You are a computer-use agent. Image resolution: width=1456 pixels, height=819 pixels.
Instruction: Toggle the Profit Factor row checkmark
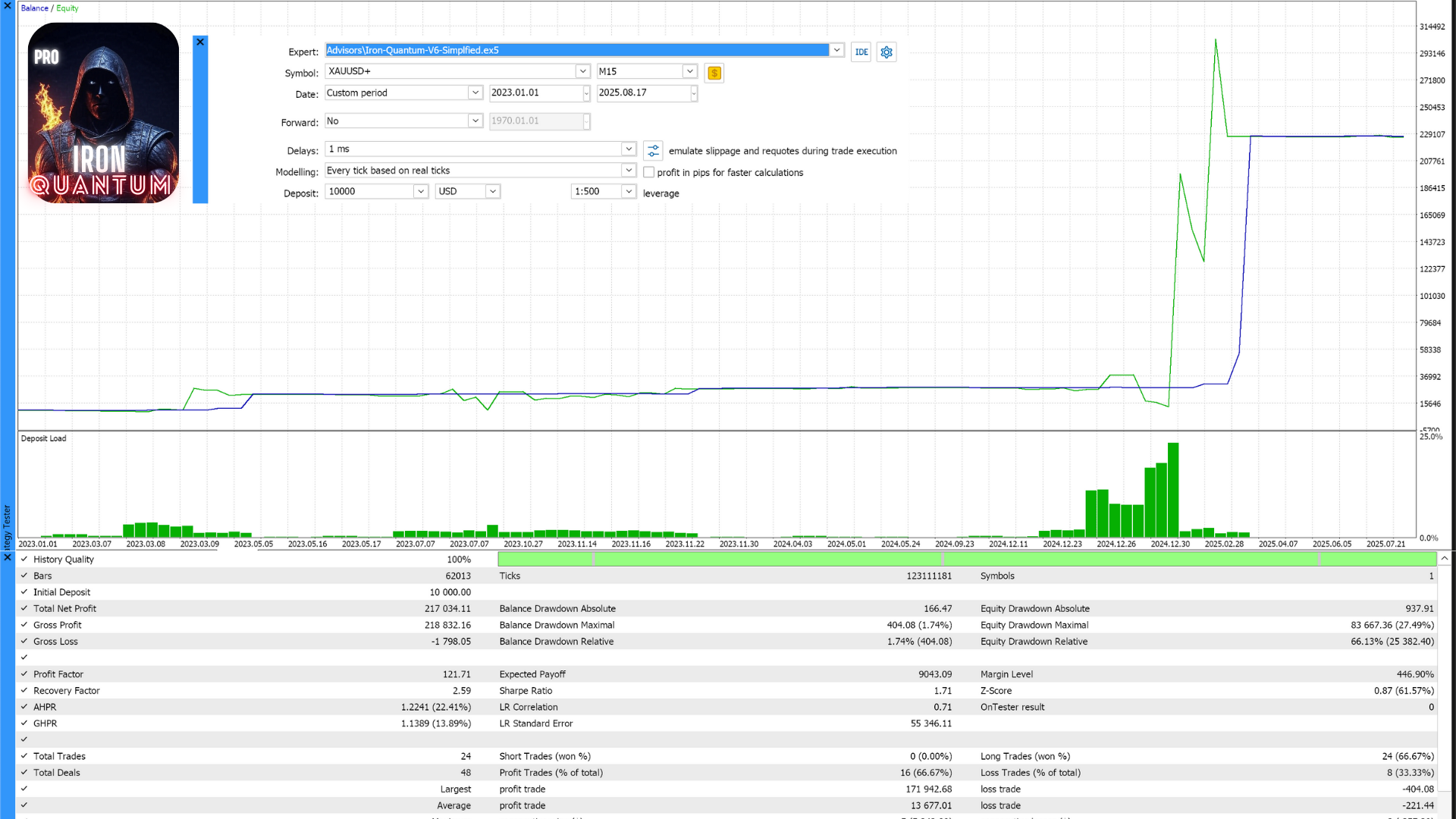tap(24, 673)
